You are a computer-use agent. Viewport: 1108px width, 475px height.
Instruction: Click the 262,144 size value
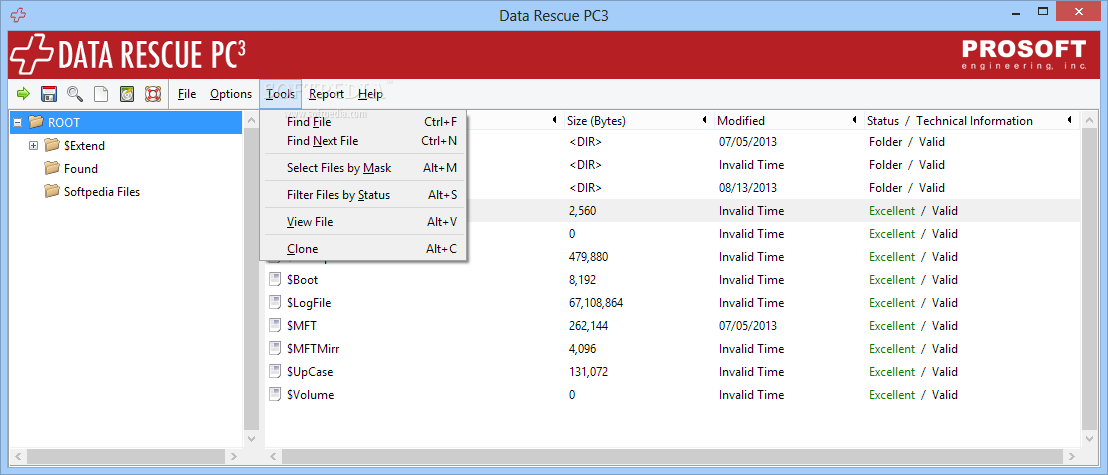tap(588, 325)
